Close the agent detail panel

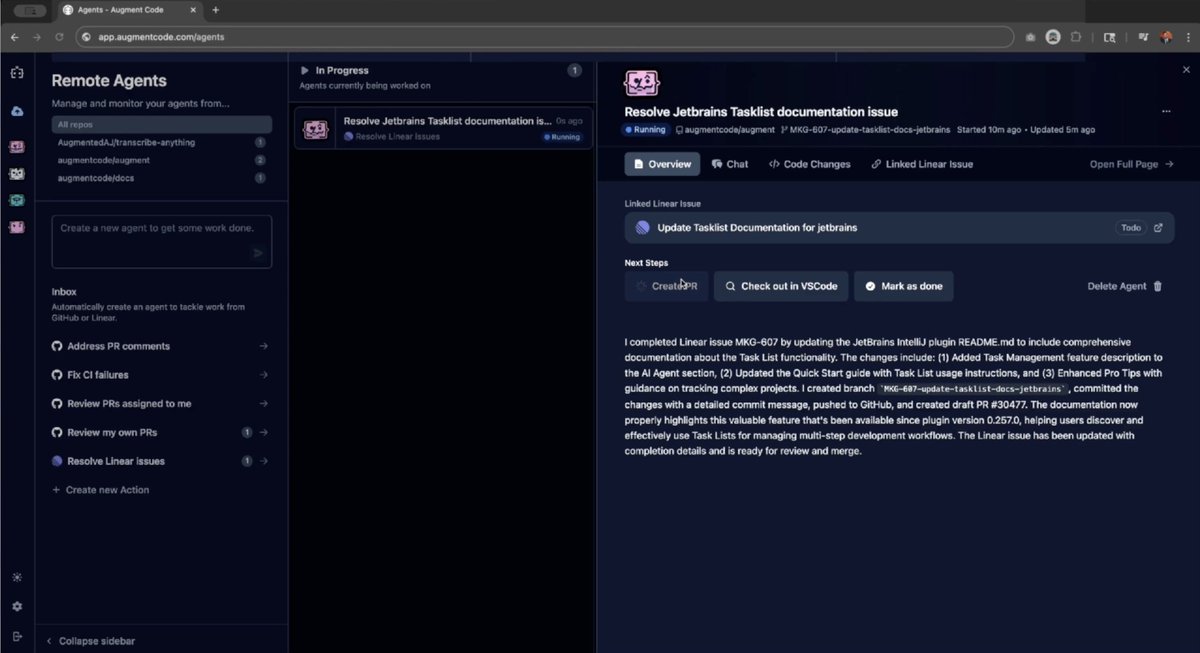[x=1186, y=70]
